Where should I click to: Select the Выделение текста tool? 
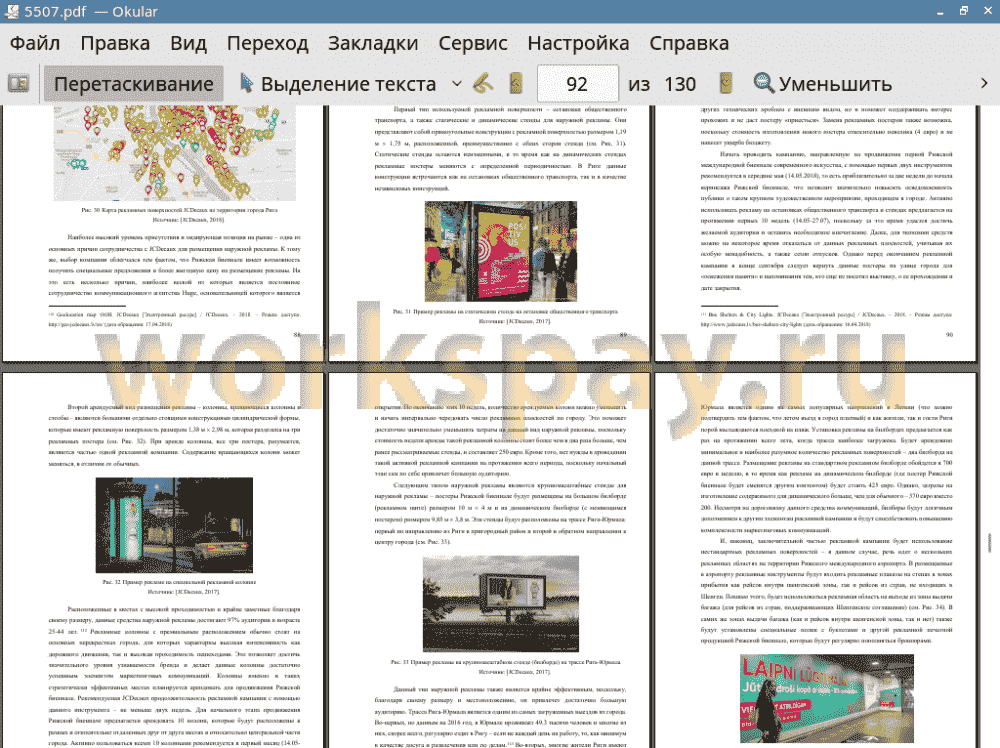pyautogui.click(x=338, y=84)
